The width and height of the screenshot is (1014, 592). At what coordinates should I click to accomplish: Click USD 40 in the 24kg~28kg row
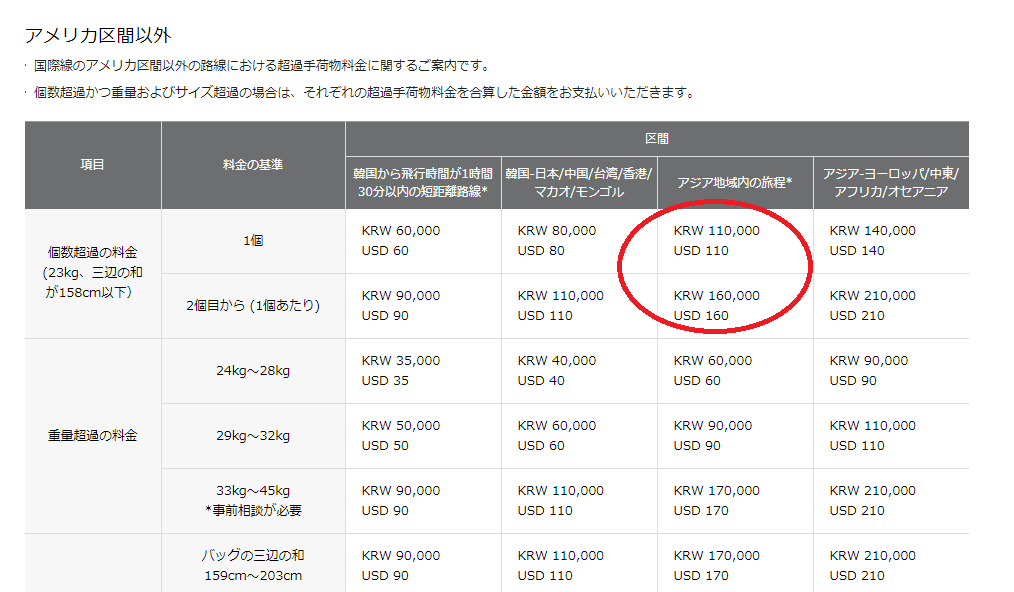[541, 381]
